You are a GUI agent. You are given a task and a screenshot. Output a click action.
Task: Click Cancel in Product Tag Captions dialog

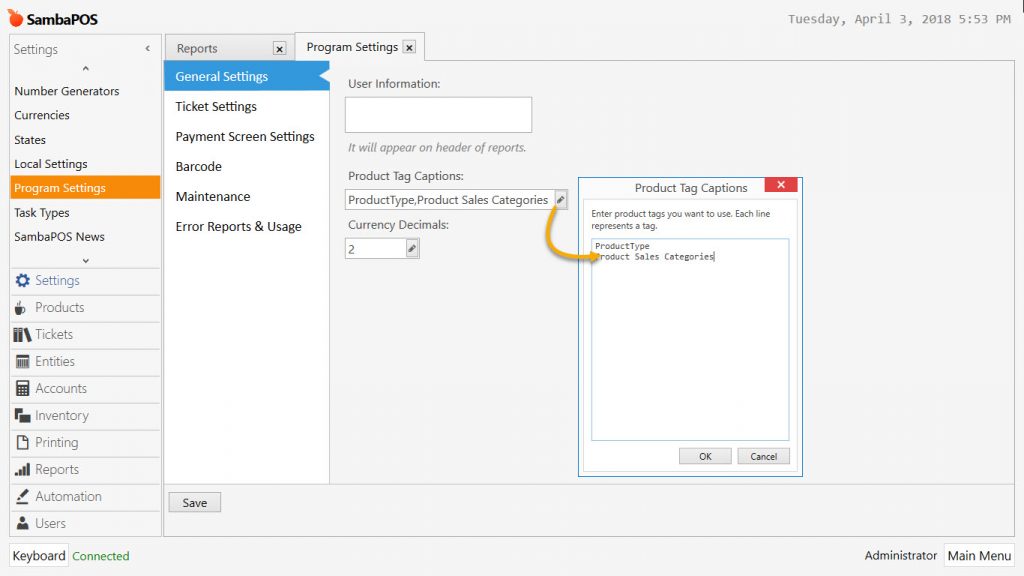[763, 456]
